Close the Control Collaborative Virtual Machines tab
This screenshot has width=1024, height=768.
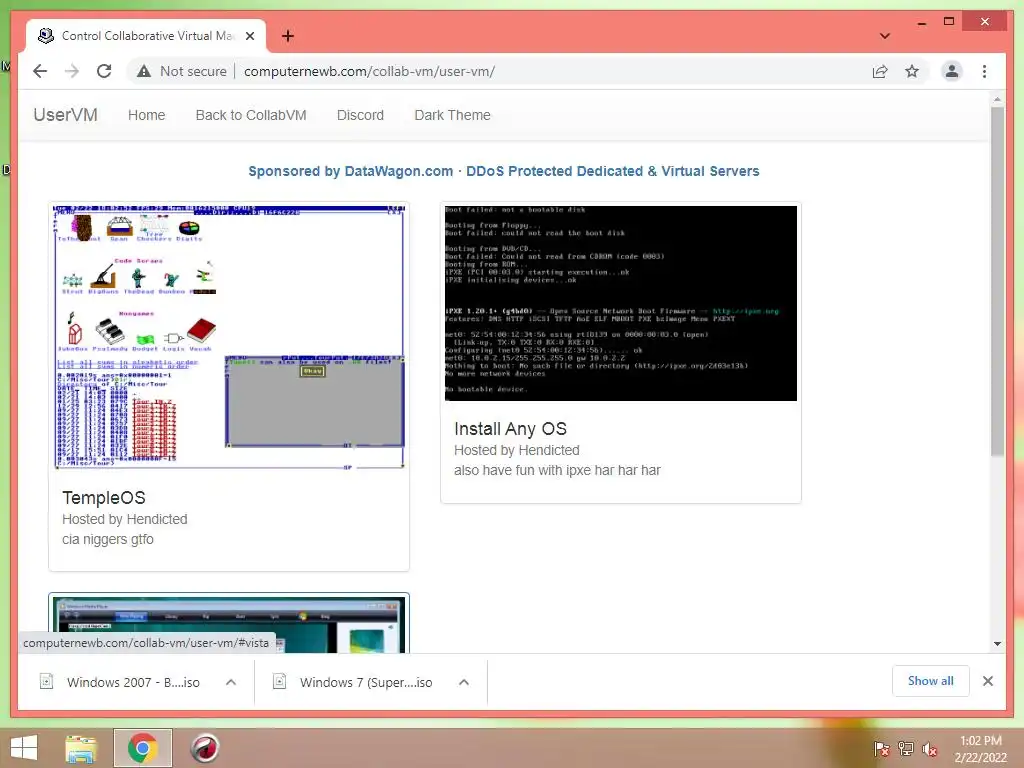click(x=249, y=36)
